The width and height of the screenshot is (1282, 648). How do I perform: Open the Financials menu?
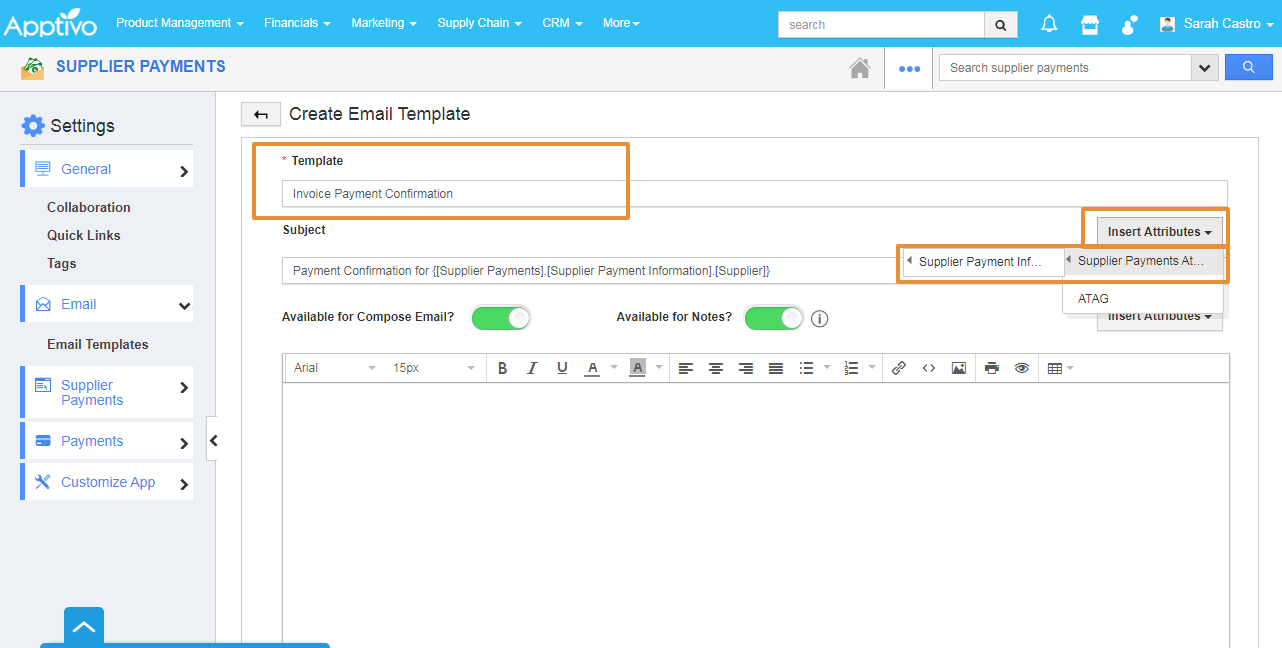(x=297, y=23)
